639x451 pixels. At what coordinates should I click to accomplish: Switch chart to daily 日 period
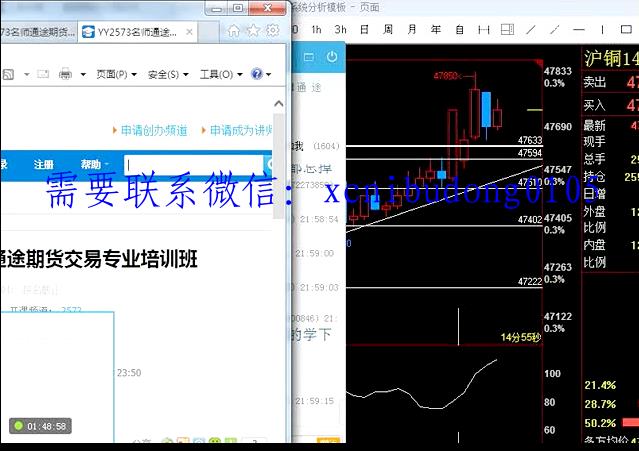click(x=364, y=30)
